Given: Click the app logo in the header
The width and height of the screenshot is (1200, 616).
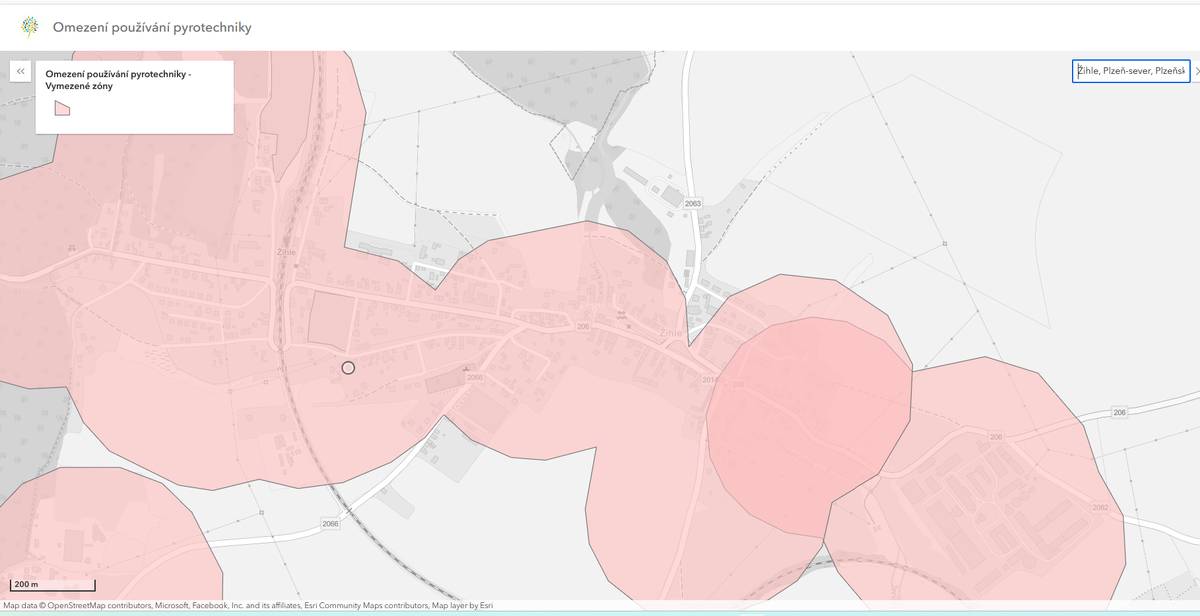Looking at the screenshot, I should [x=30, y=27].
